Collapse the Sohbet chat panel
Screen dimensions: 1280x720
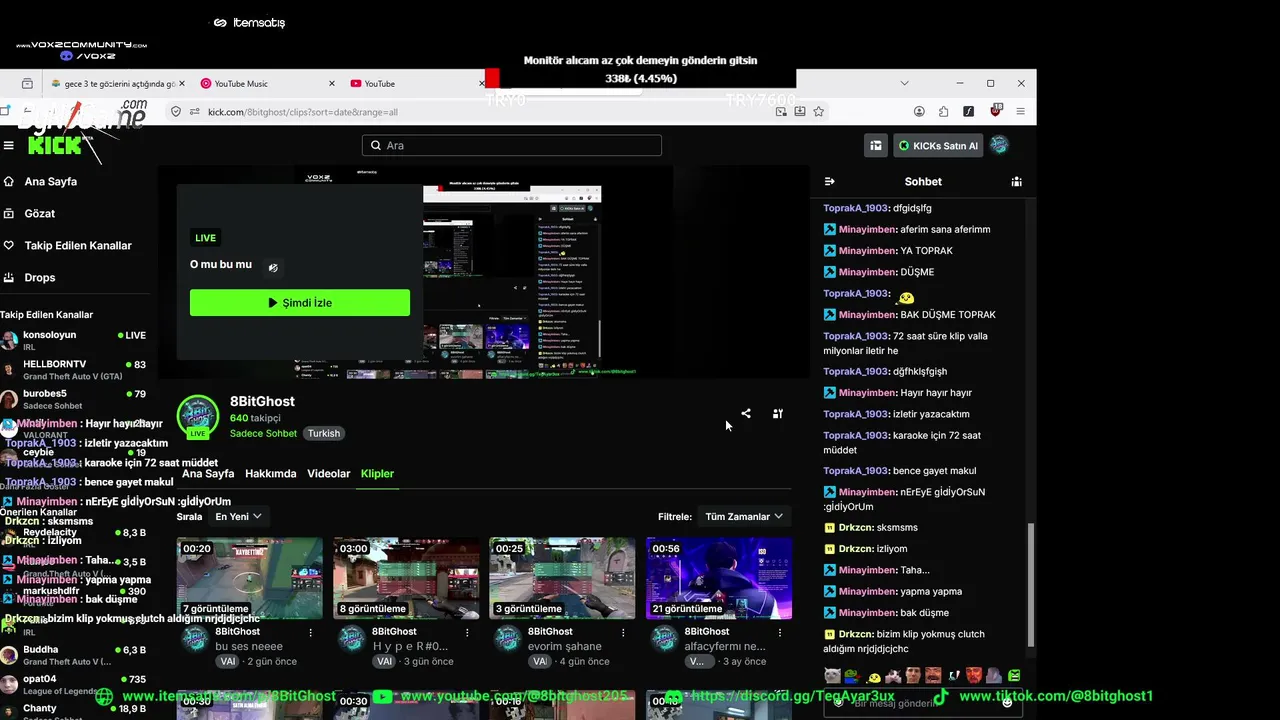(829, 181)
